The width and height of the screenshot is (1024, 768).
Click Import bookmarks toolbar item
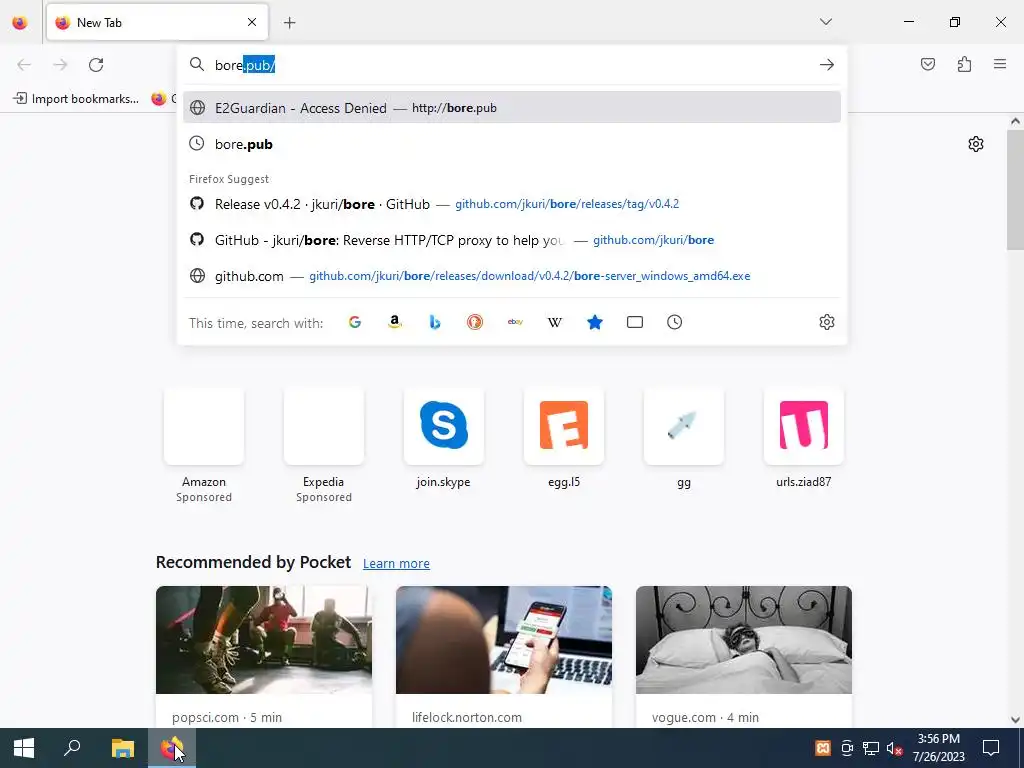[76, 99]
